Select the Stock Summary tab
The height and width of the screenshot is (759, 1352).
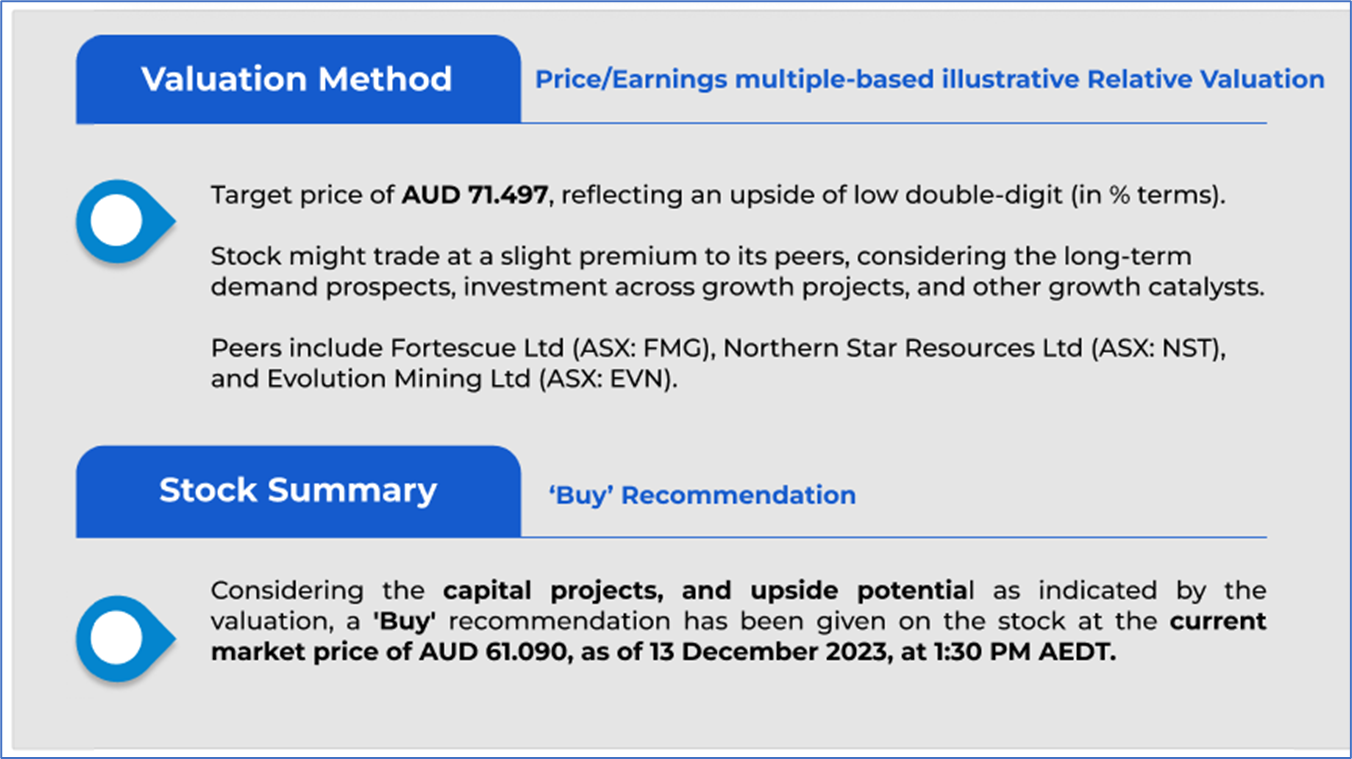(297, 491)
